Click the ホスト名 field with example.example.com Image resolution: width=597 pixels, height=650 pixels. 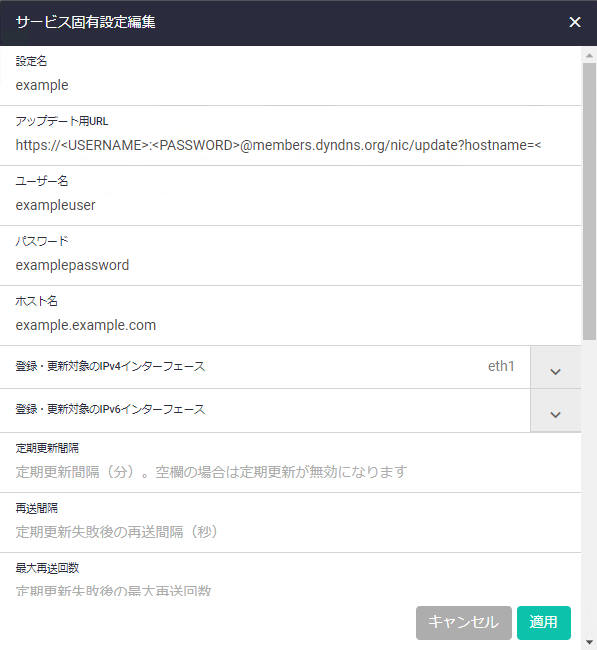(290, 325)
